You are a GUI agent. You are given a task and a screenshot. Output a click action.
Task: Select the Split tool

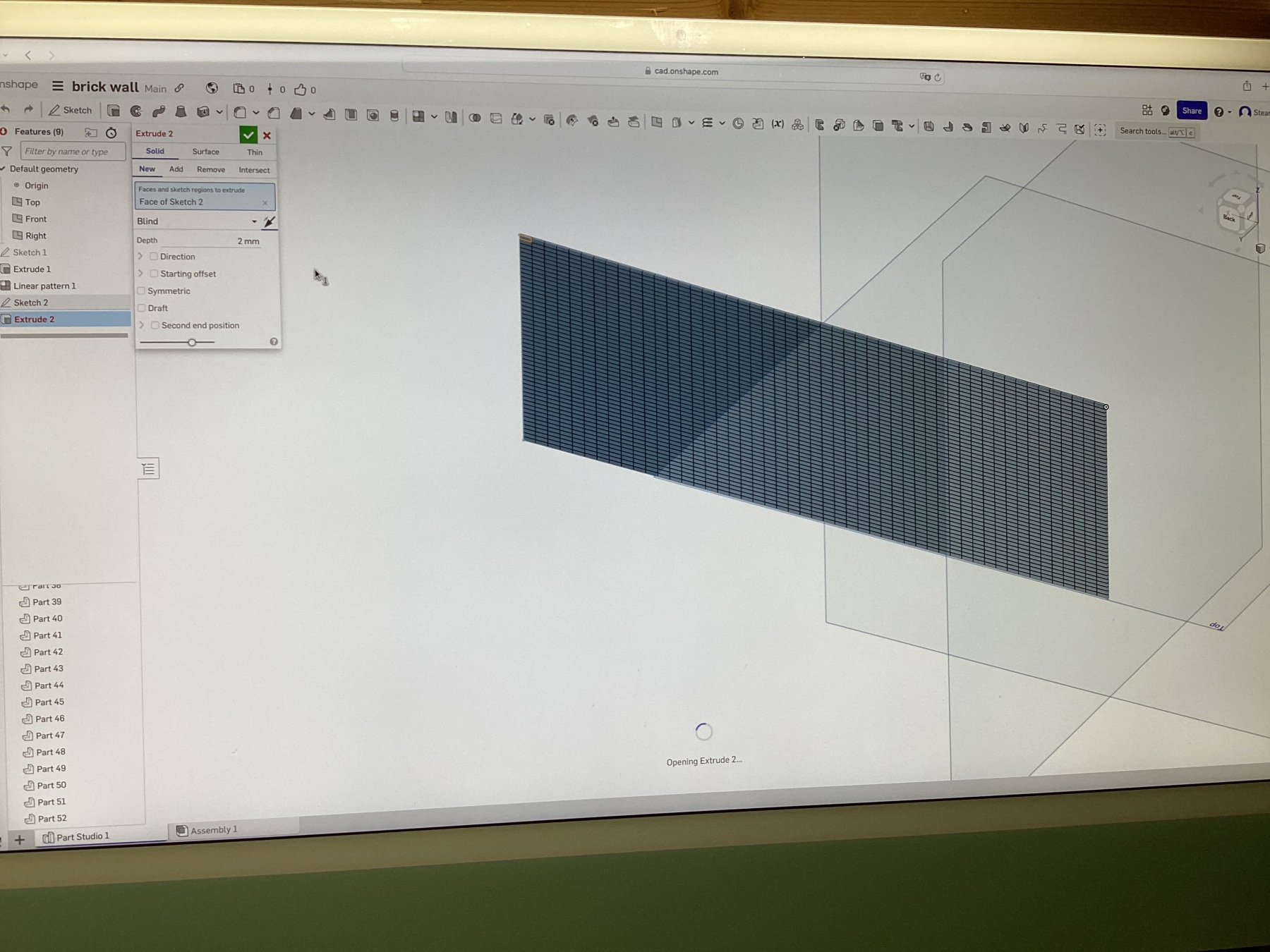[x=496, y=118]
